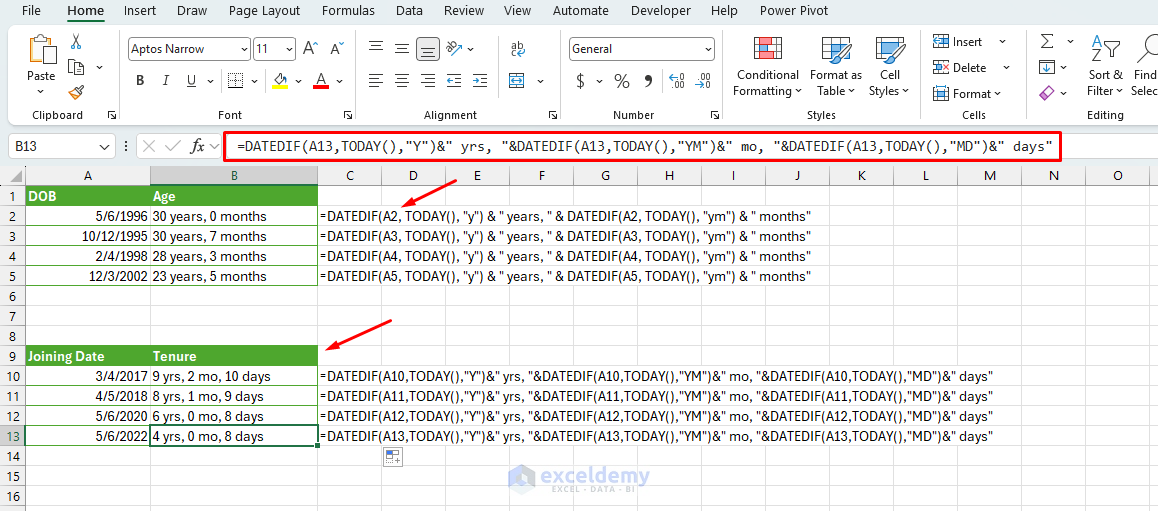
Task: Toggle Underline formatting
Action: pos(191,80)
